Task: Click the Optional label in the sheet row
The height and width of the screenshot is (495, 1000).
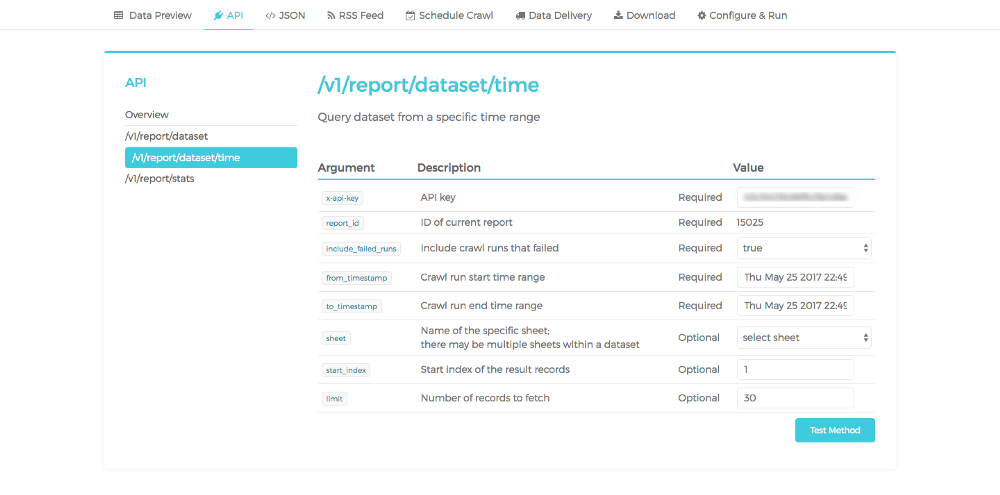Action: [x=699, y=337]
